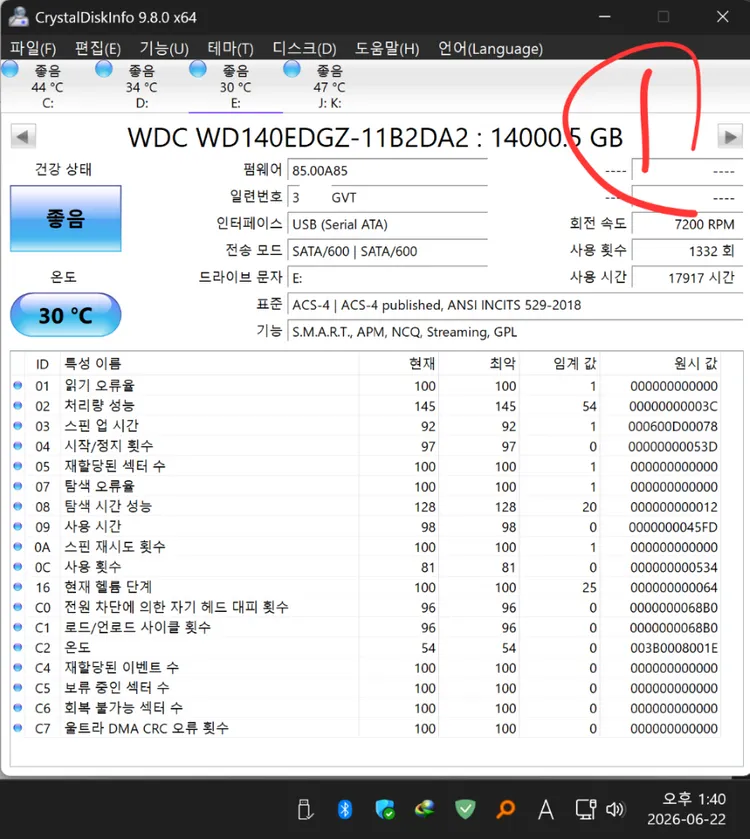This screenshot has width=750, height=839.
Task: Select row 0A 스핀 재시도 횟수
Action: pos(366,547)
